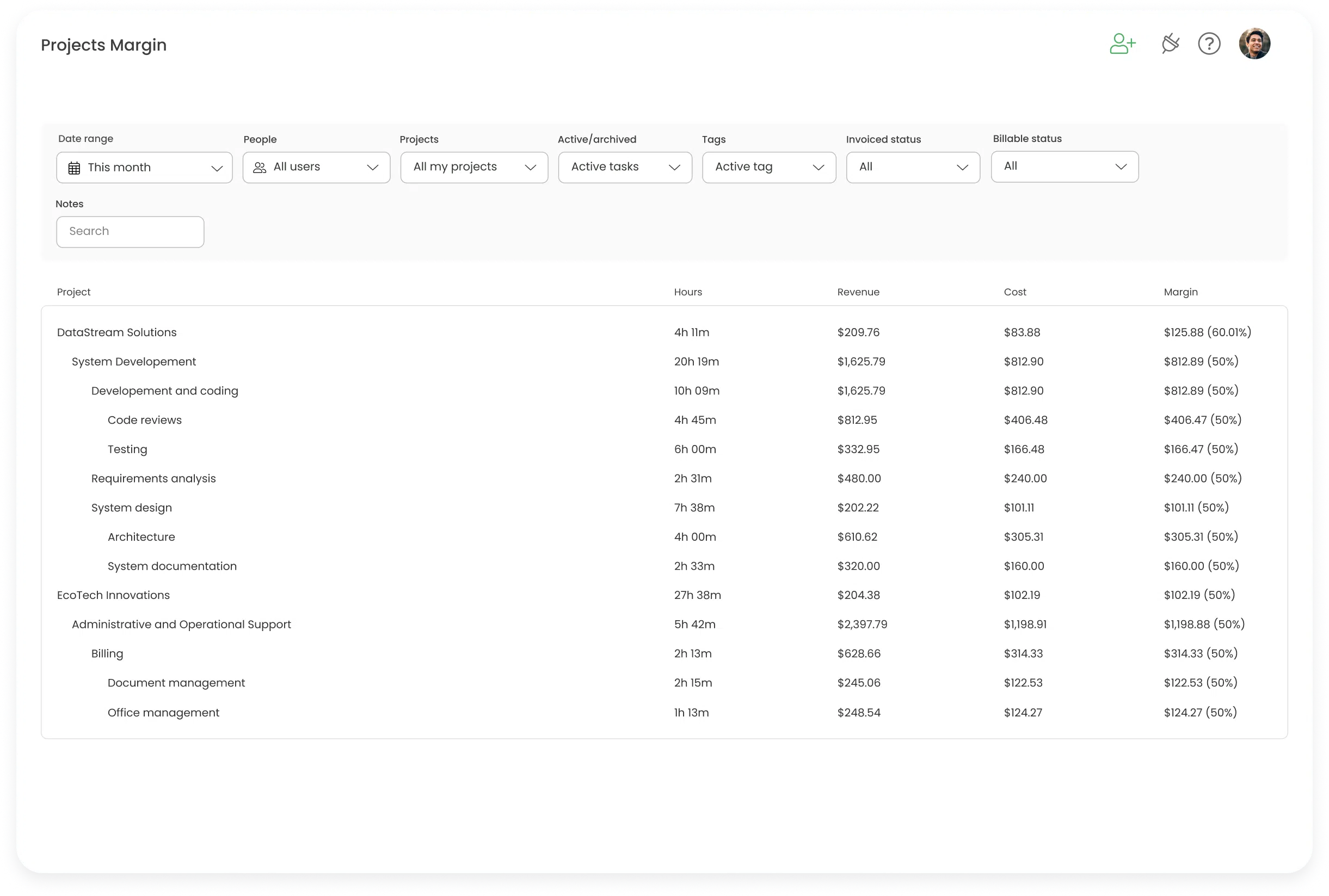Click the Hours column header
1329x896 pixels.
click(688, 292)
